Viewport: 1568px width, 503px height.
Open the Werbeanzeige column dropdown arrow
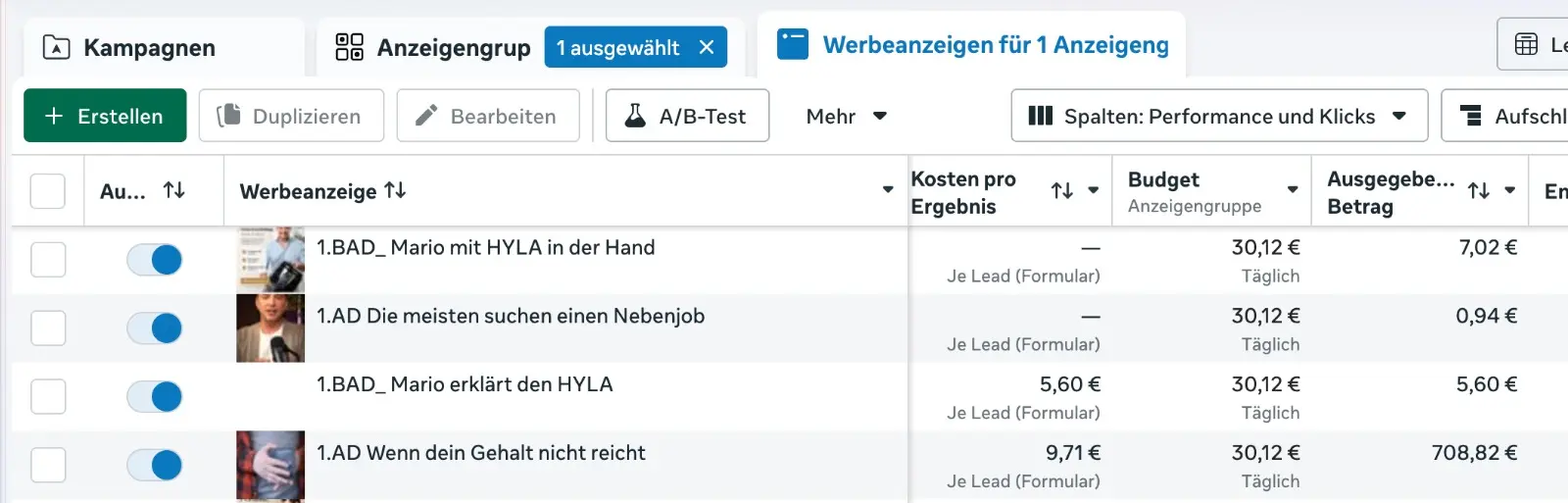click(x=888, y=190)
